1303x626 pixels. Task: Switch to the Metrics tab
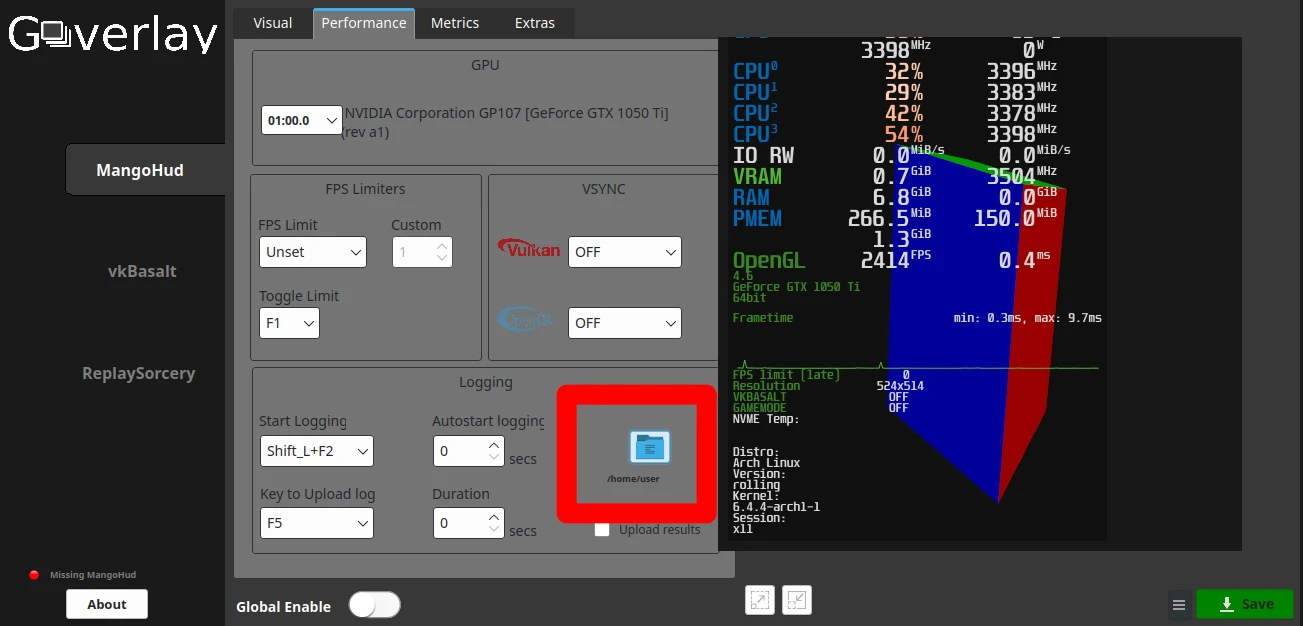click(x=454, y=23)
